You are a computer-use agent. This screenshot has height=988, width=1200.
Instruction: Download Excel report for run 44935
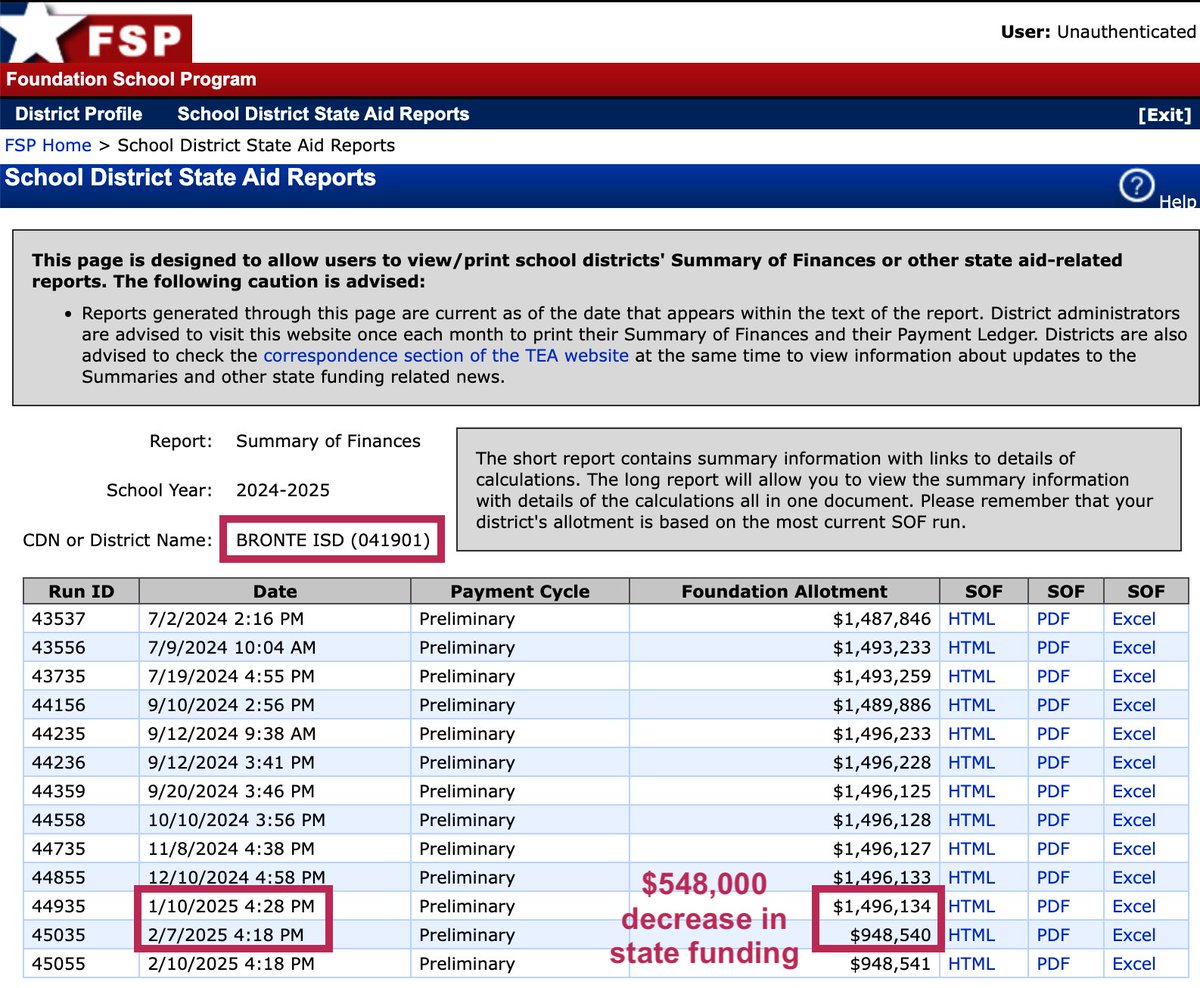click(1134, 907)
